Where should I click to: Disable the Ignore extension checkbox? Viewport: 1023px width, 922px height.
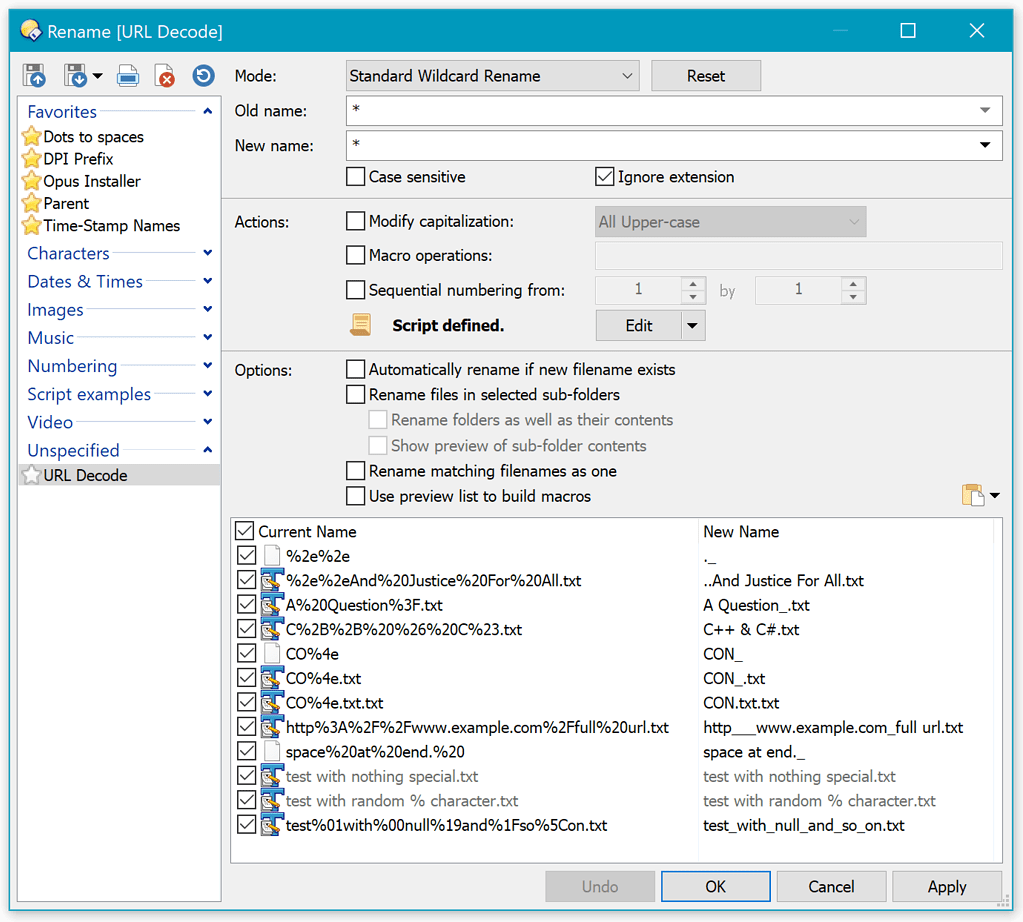tap(604, 176)
